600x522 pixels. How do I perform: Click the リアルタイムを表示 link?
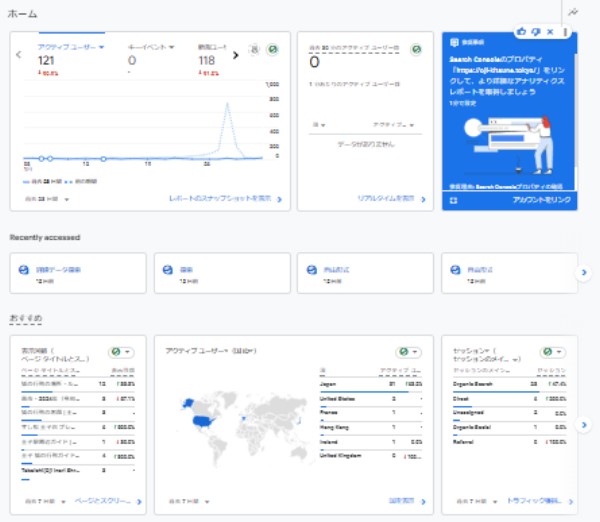pyautogui.click(x=387, y=199)
